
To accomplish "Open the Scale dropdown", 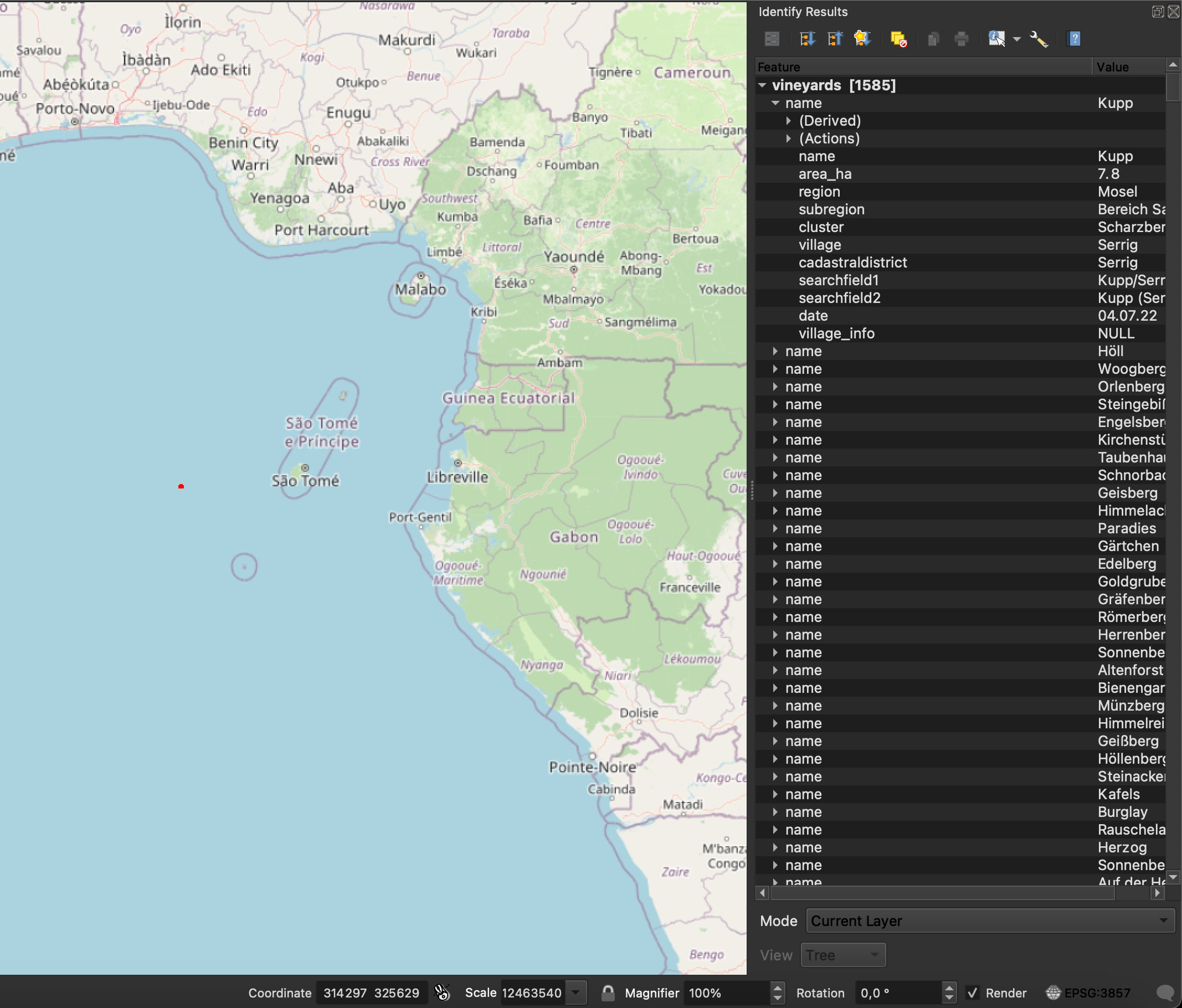I will pyautogui.click(x=575, y=992).
